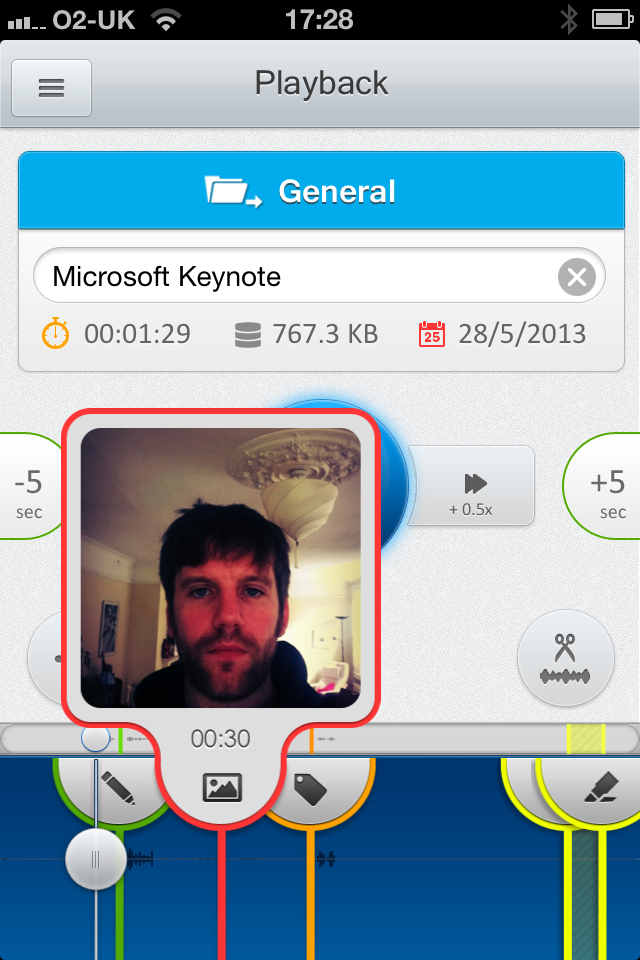Tap the 00:30 annotation timestamp label
The width and height of the screenshot is (640, 960).
pyautogui.click(x=222, y=739)
